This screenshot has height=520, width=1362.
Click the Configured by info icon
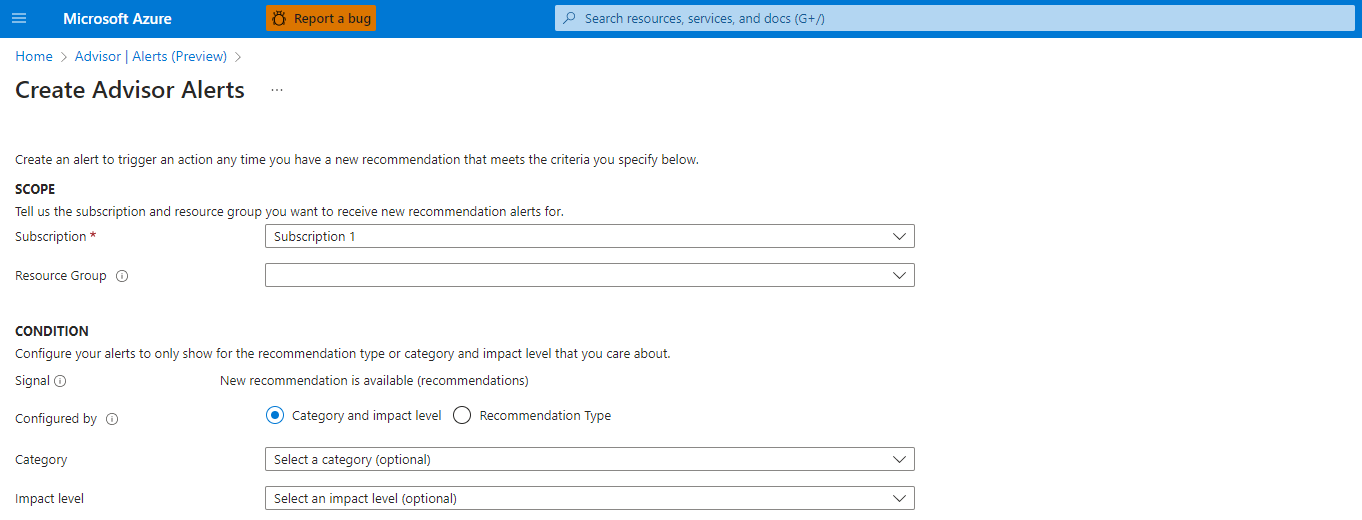pos(112,420)
